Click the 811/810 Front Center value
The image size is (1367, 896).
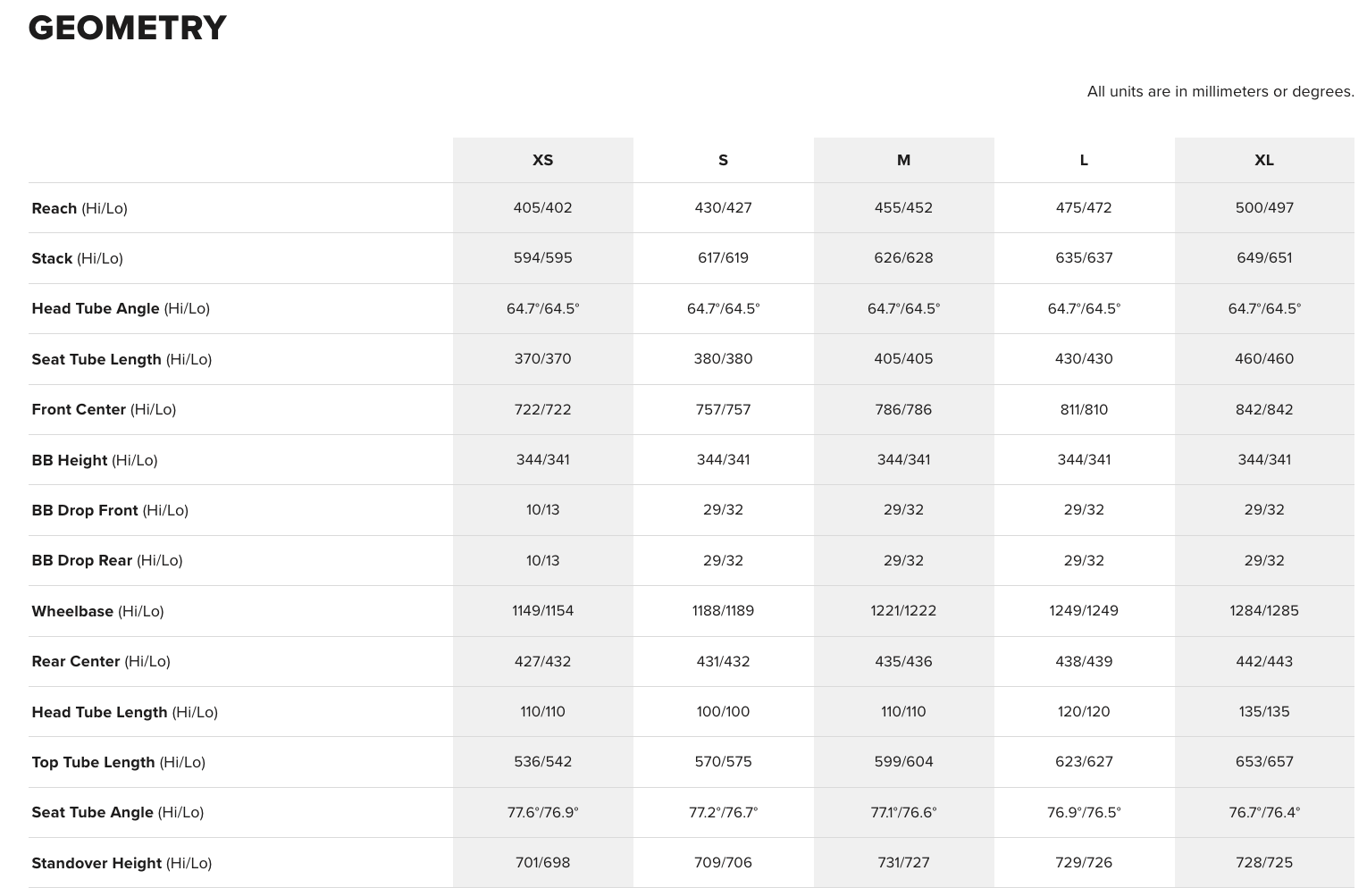click(1084, 409)
